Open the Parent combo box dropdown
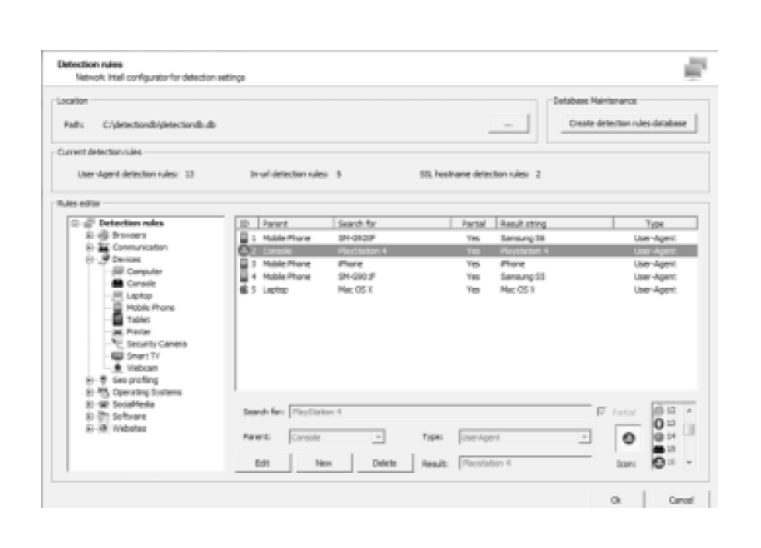 (x=378, y=437)
